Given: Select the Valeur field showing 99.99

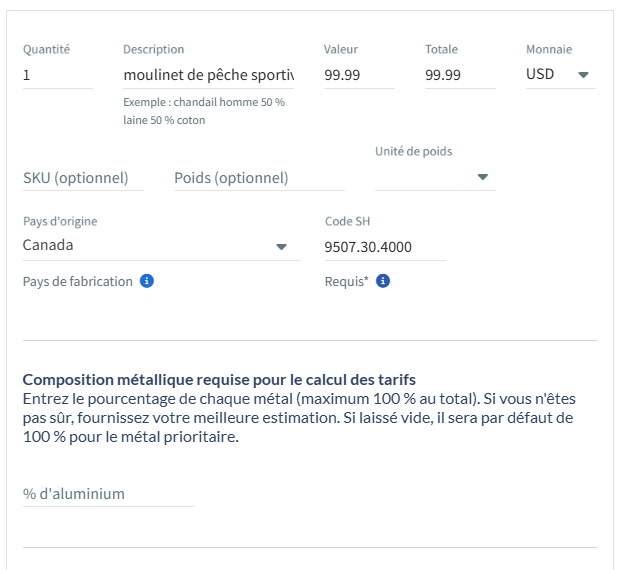Looking at the screenshot, I should [x=359, y=75].
